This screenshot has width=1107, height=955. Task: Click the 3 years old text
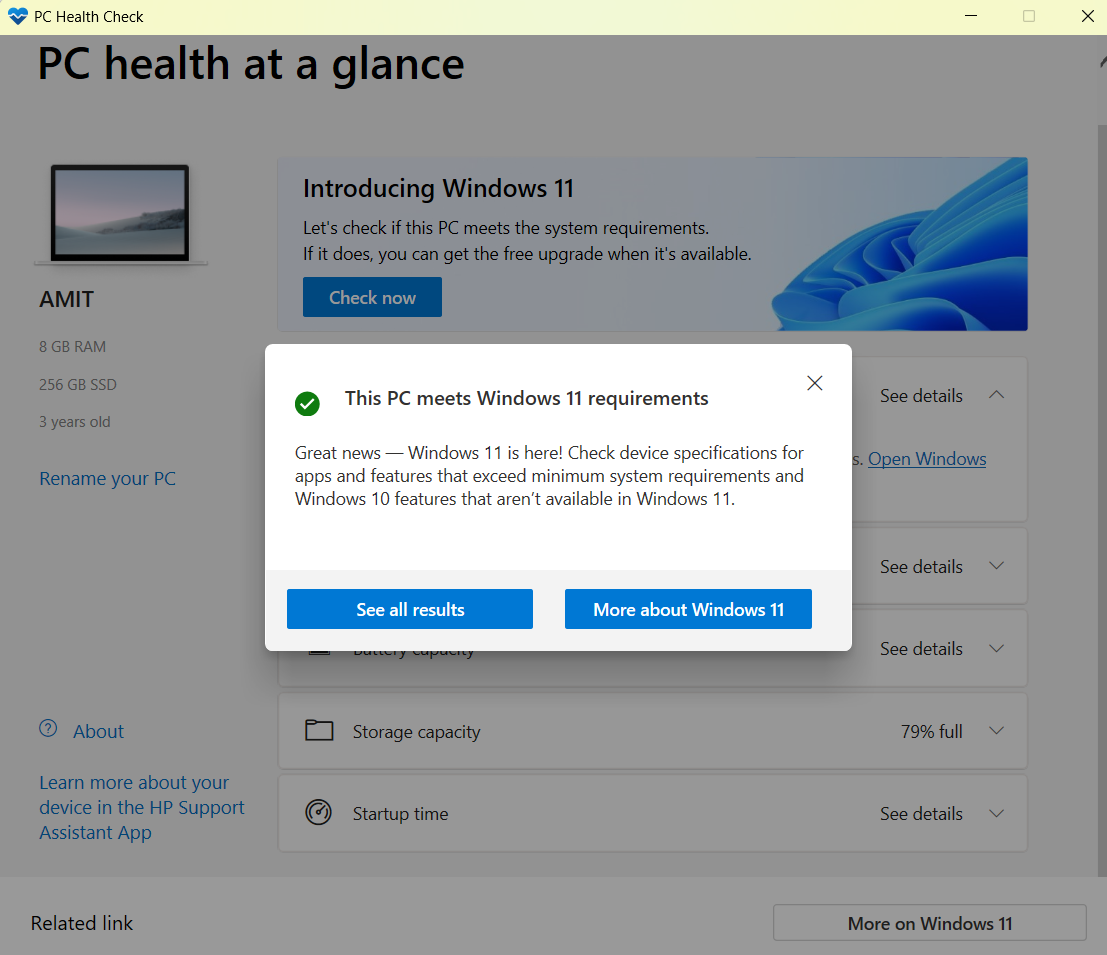click(75, 422)
